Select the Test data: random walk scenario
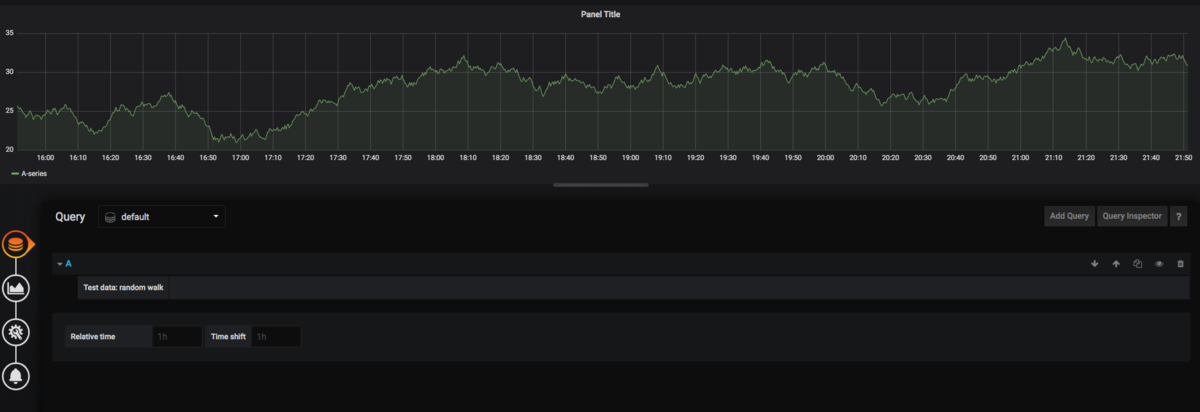This screenshot has height=412, width=1200. [x=124, y=287]
